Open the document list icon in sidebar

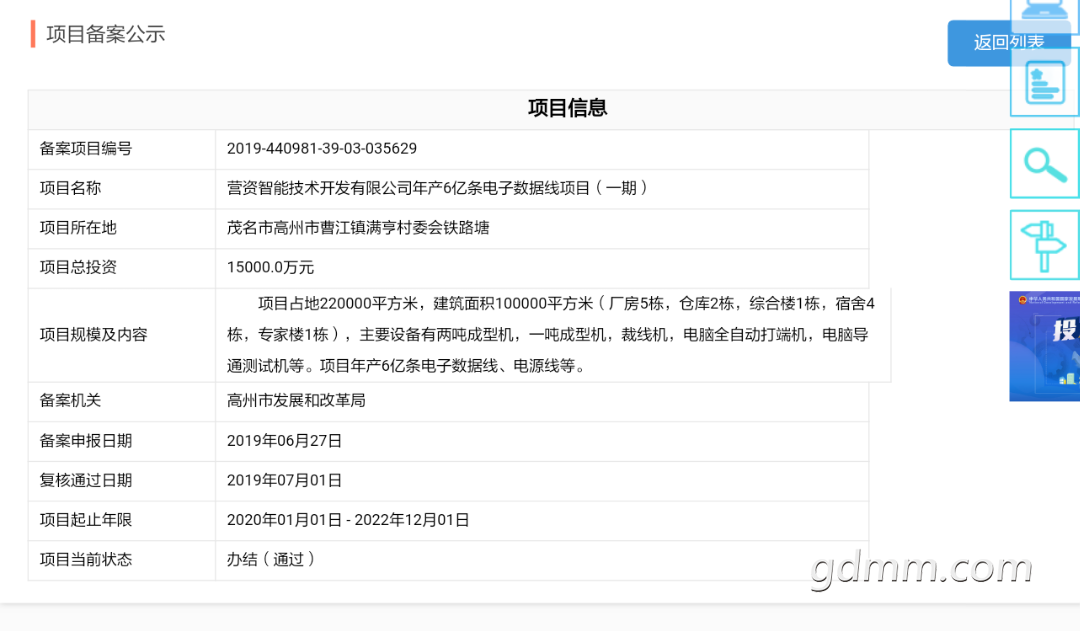pos(1045,84)
